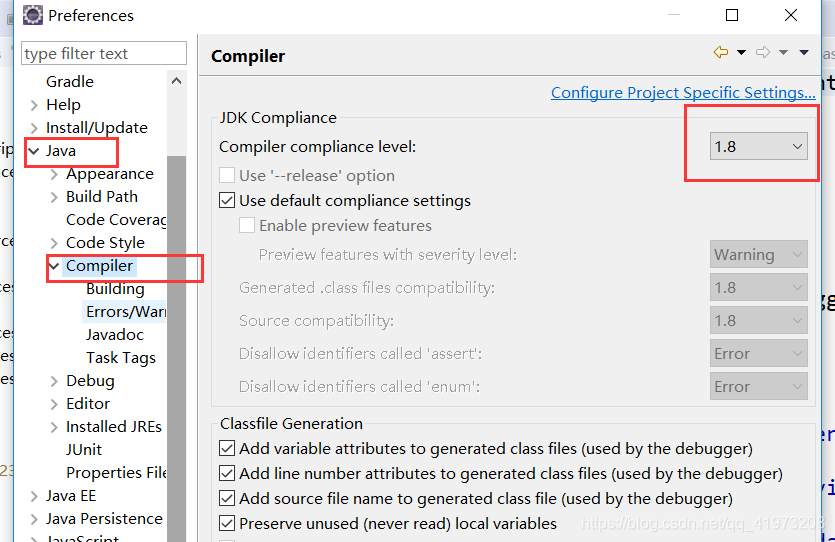The image size is (835, 542).
Task: Toggle Add variable attributes checkbox
Action: tap(227, 448)
